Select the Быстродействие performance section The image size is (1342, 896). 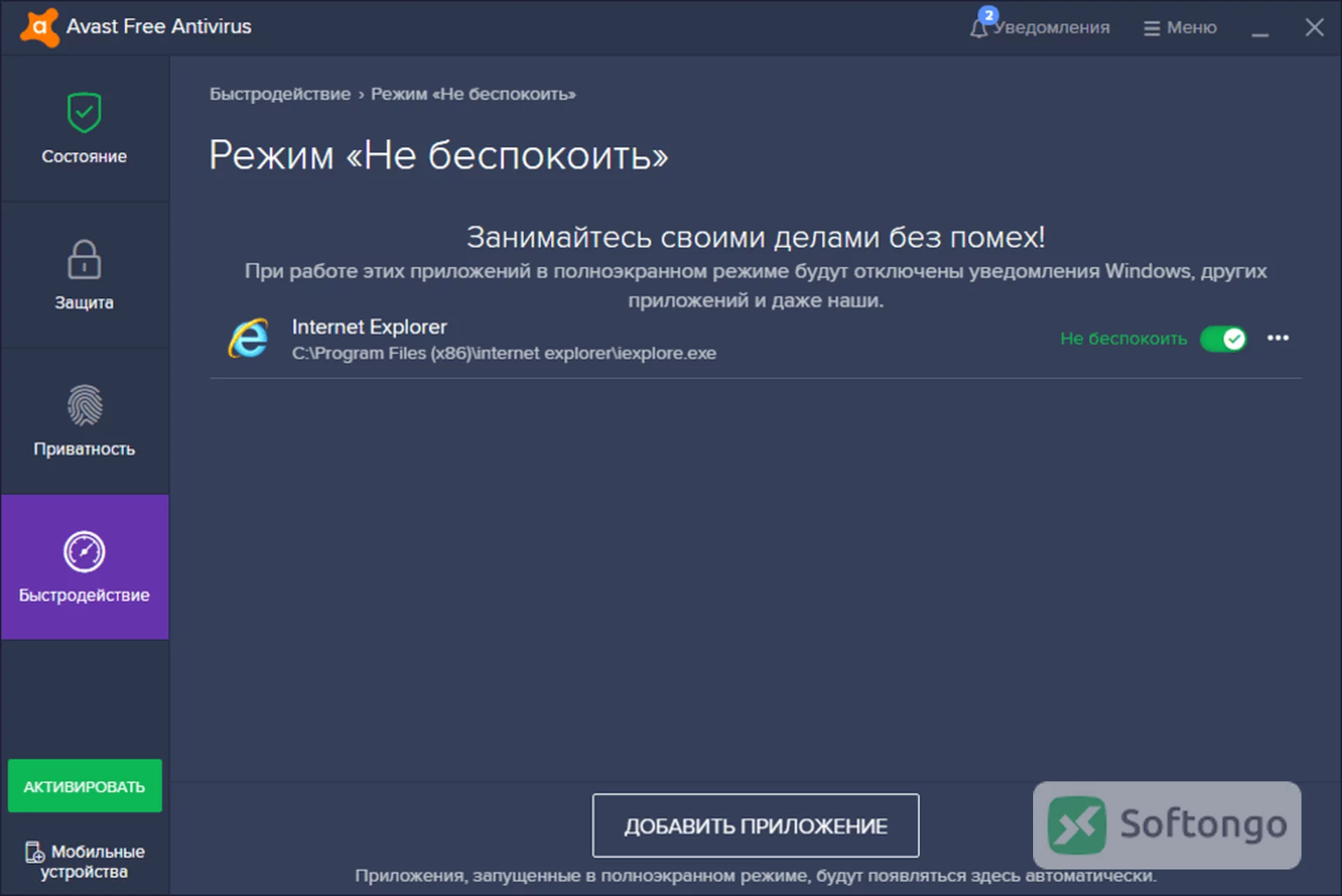85,567
